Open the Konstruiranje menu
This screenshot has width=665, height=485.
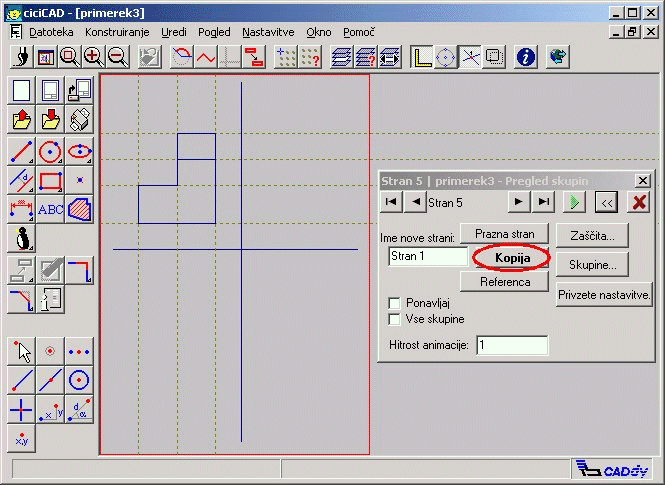point(117,32)
